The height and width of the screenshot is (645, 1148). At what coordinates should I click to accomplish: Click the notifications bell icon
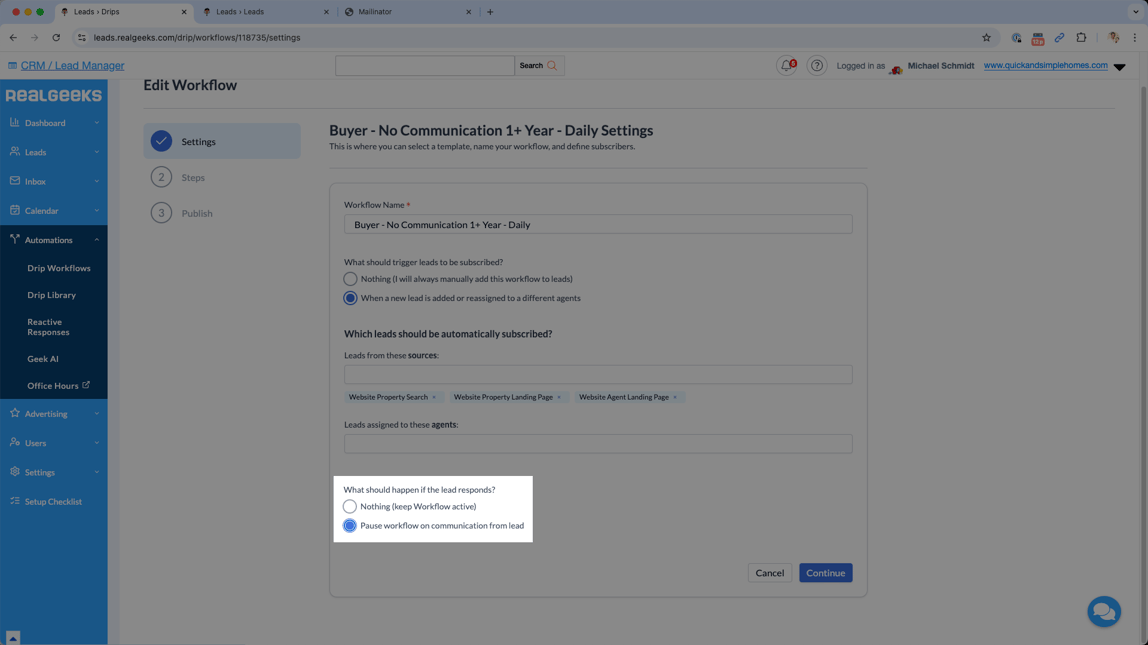[x=787, y=65]
